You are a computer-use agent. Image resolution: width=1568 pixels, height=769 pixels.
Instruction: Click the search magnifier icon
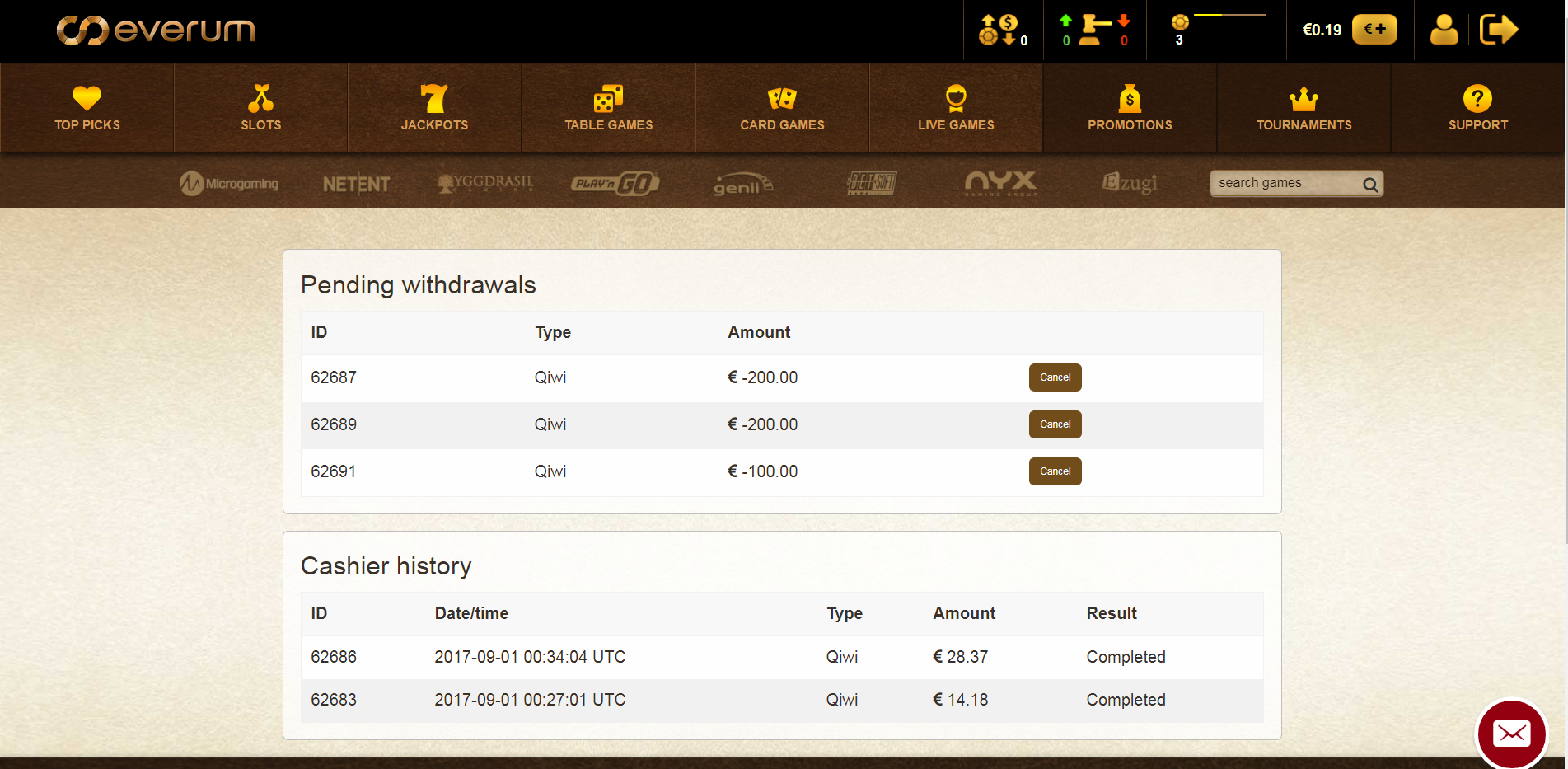tap(1370, 184)
